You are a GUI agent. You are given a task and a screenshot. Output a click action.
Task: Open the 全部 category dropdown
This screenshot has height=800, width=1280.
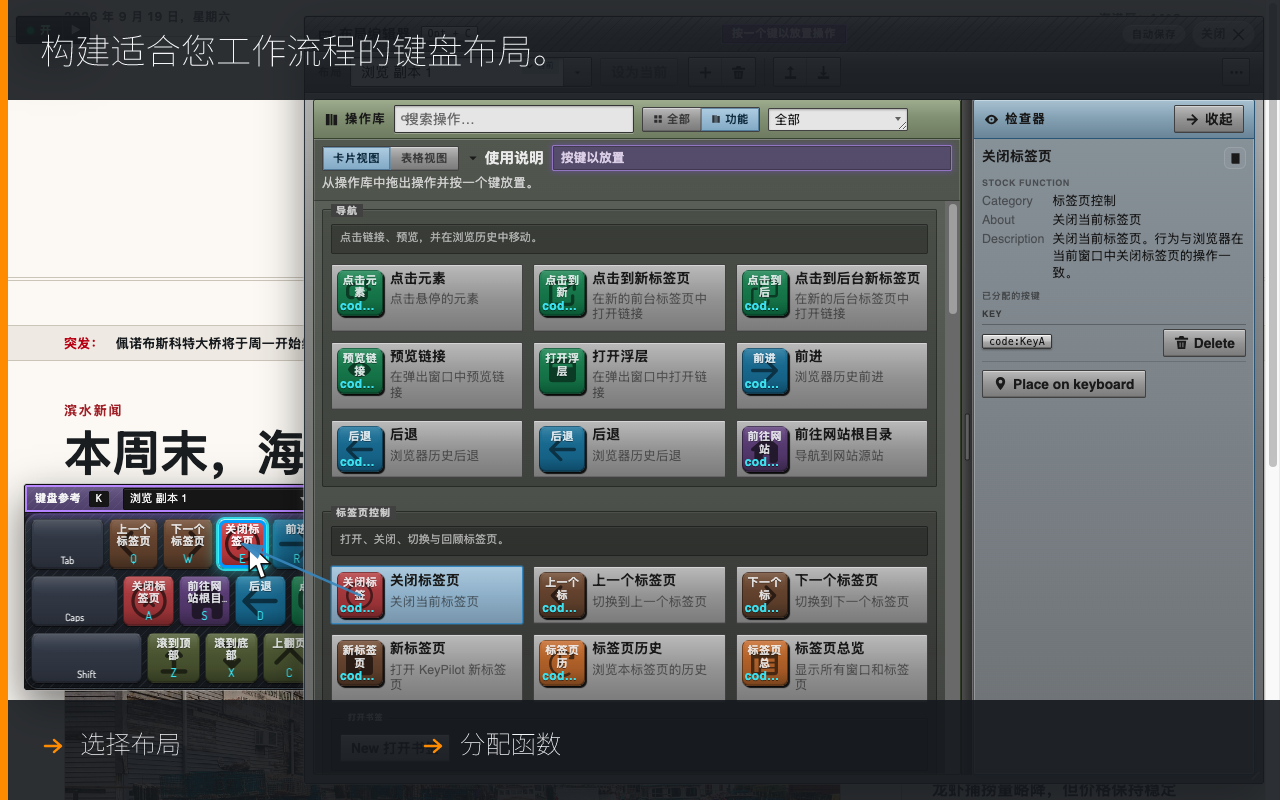point(838,120)
